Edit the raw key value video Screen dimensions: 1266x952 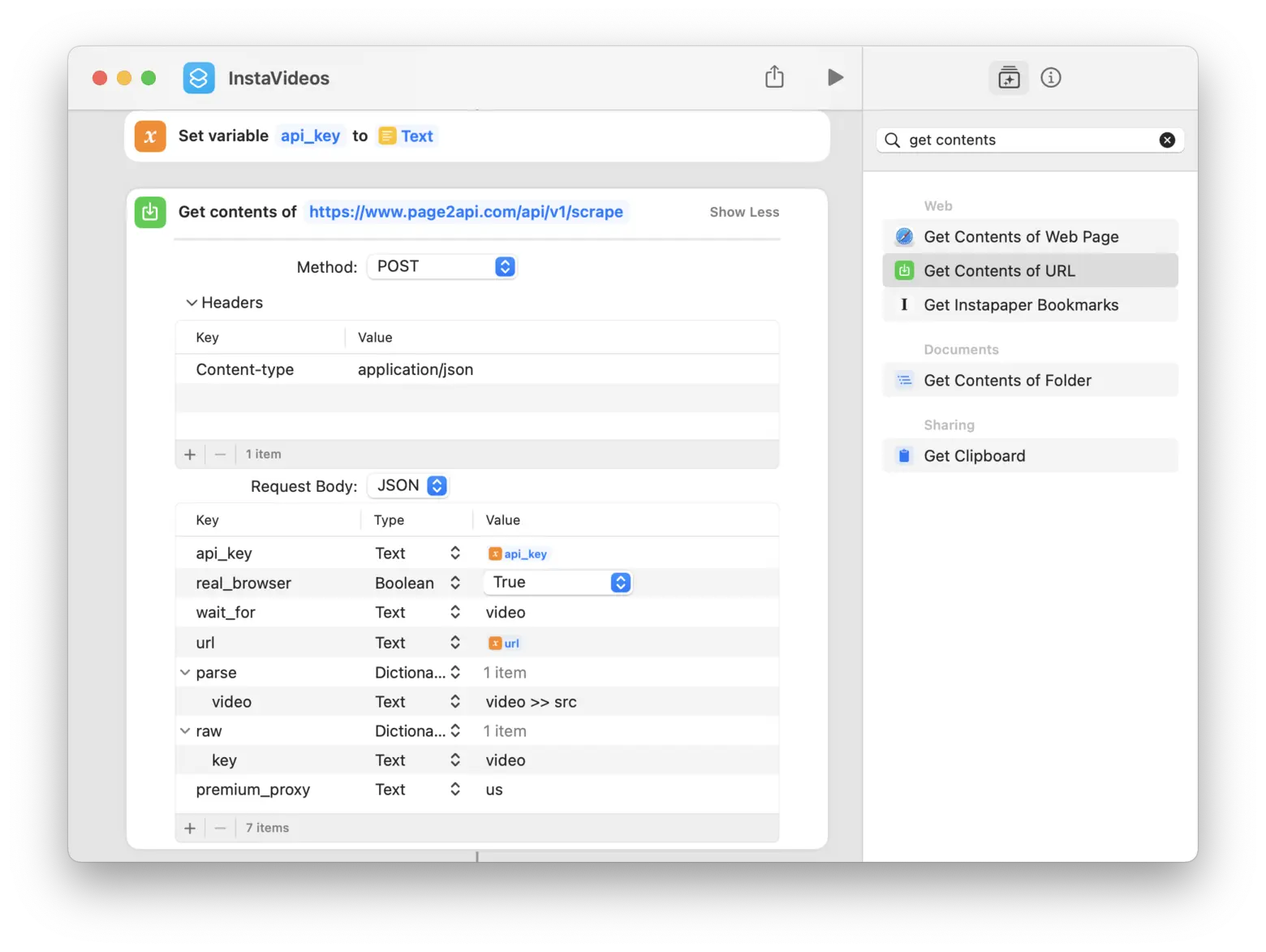coord(506,760)
